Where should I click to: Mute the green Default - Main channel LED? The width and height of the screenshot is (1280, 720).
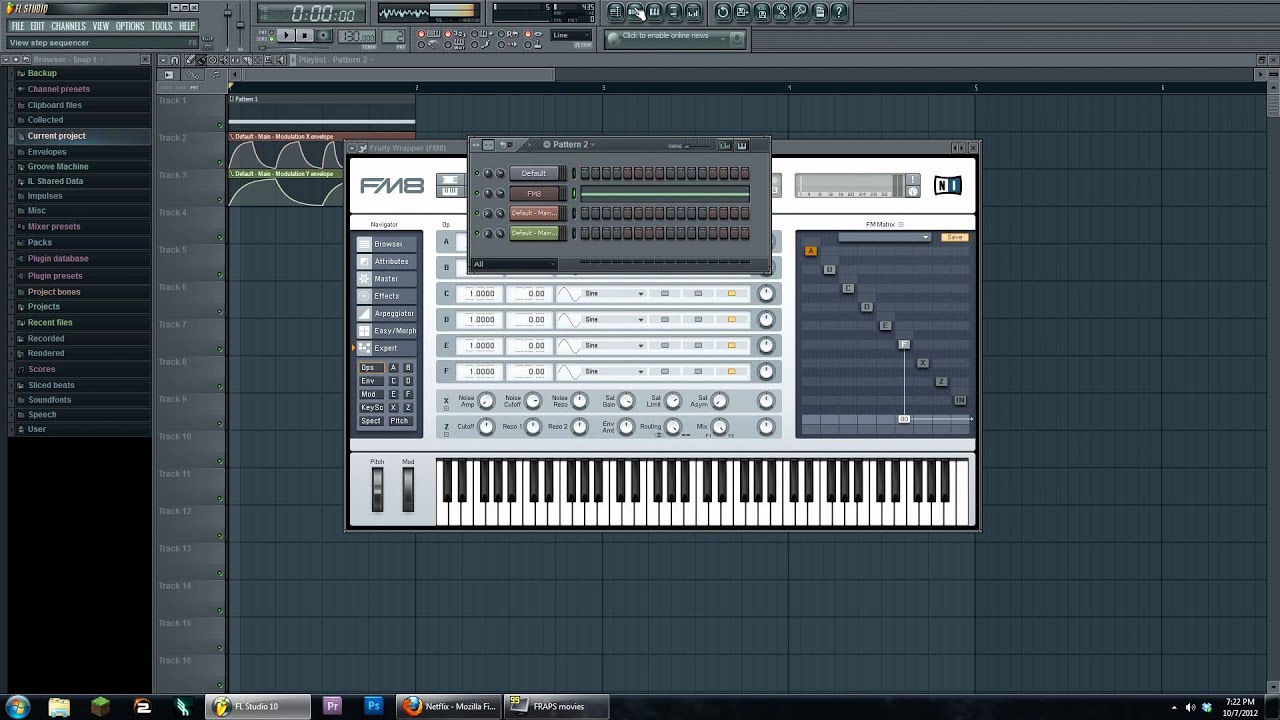point(477,233)
